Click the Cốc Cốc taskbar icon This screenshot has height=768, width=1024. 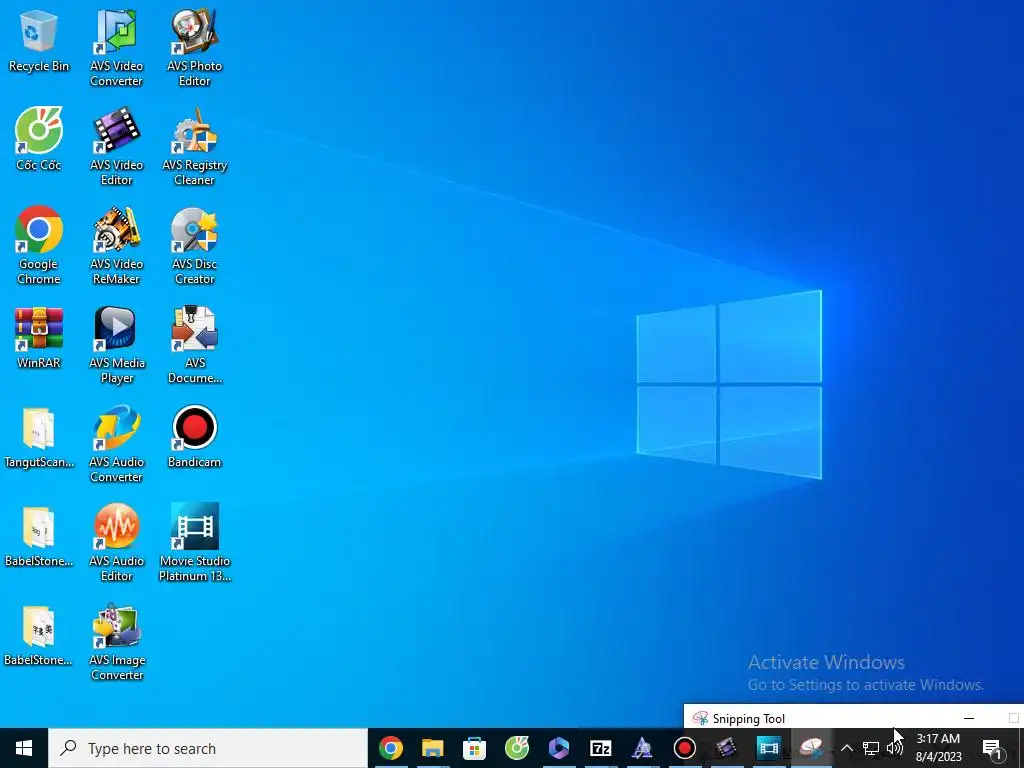(x=517, y=748)
